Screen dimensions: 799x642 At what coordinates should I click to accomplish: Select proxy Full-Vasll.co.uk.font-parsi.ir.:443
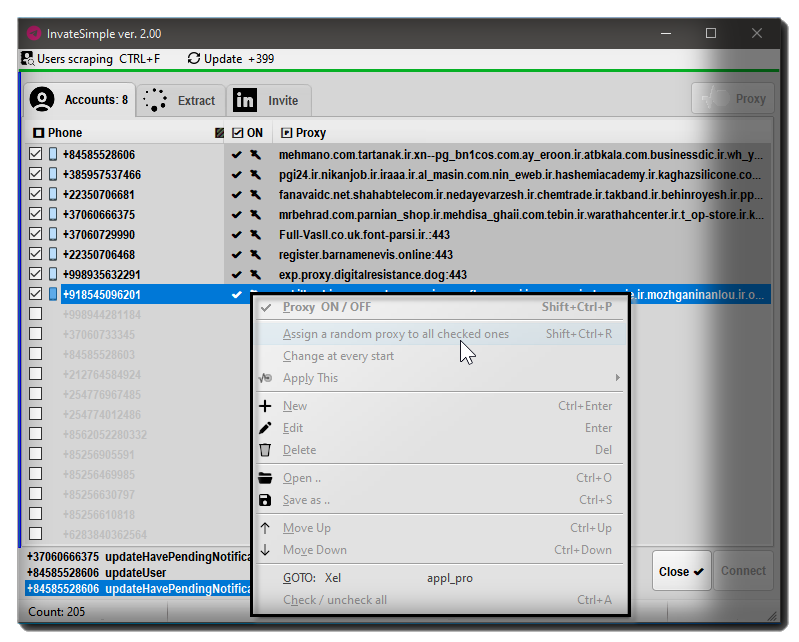coord(364,234)
